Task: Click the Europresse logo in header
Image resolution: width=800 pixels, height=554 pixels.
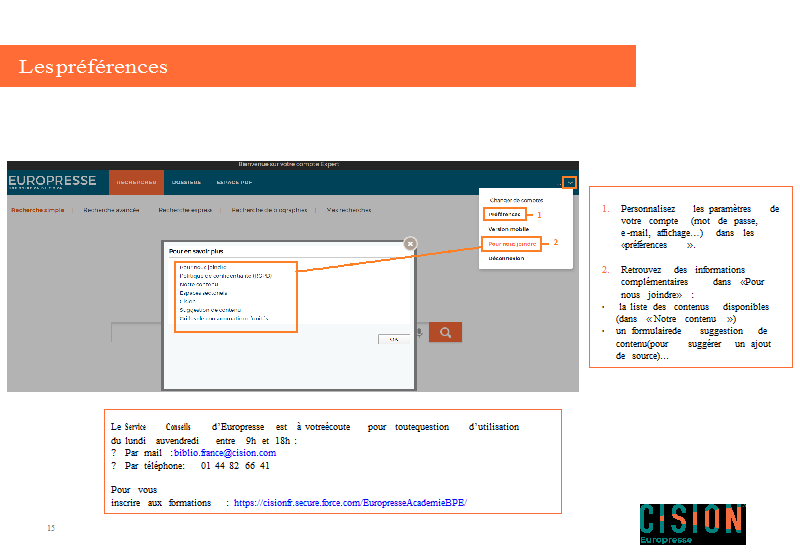Action: tap(53, 181)
